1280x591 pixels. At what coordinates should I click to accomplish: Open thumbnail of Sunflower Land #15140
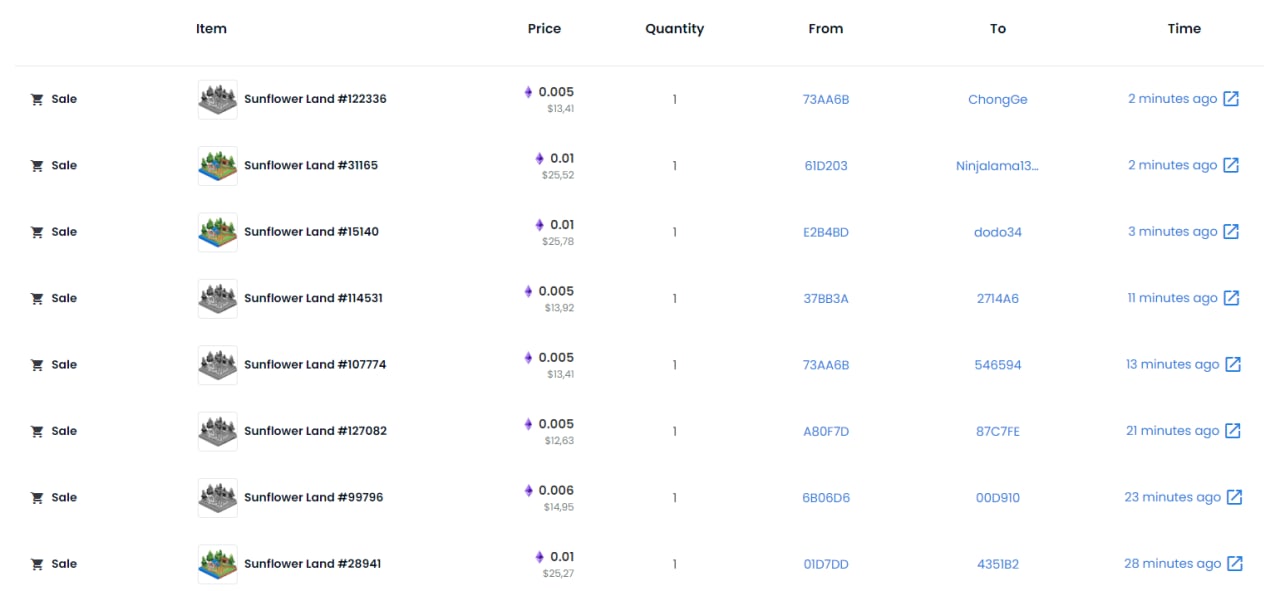(217, 232)
